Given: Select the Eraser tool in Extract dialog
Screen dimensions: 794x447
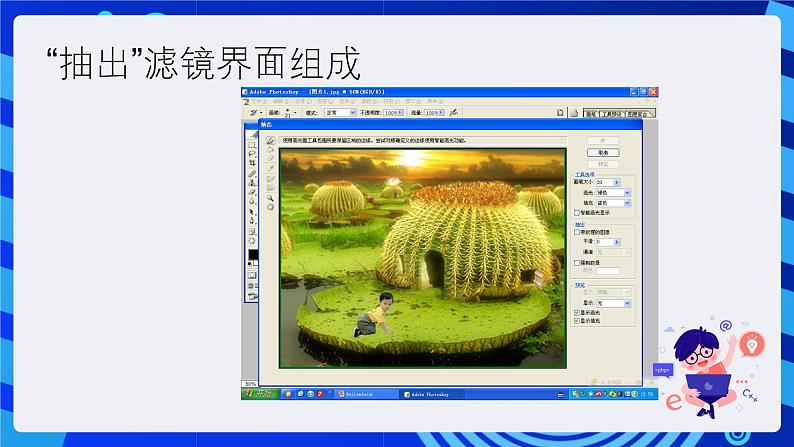Looking at the screenshot, I should (x=270, y=159).
